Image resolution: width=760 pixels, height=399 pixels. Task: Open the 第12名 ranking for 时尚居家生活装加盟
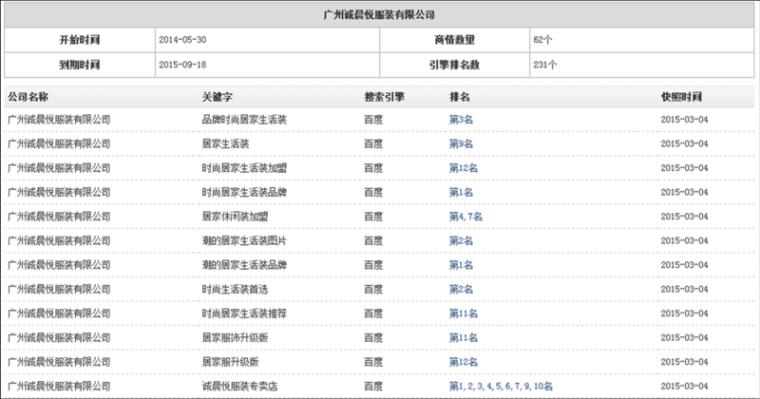463,168
